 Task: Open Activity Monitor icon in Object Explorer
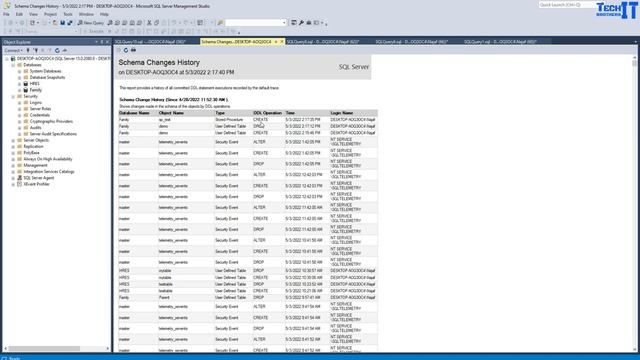[64, 51]
